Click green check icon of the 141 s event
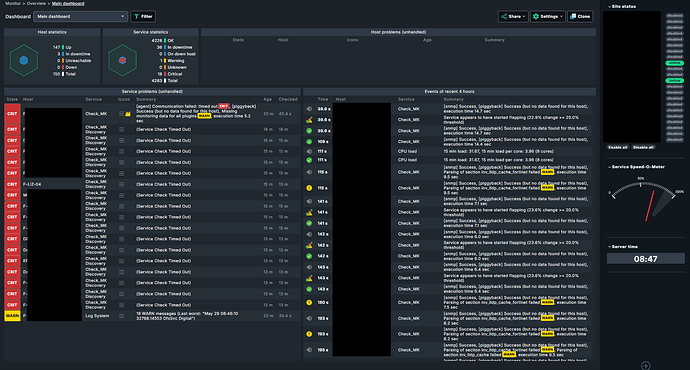 coord(309,223)
